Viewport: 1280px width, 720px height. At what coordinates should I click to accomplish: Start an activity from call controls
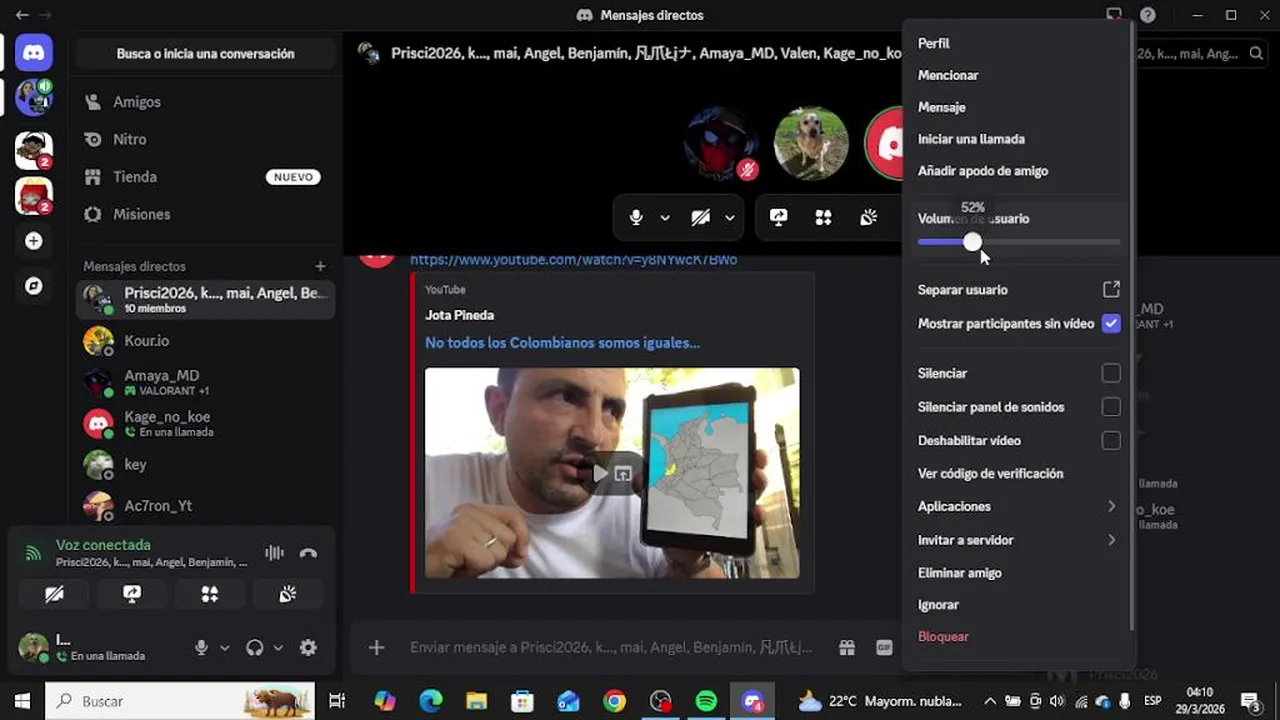823,218
